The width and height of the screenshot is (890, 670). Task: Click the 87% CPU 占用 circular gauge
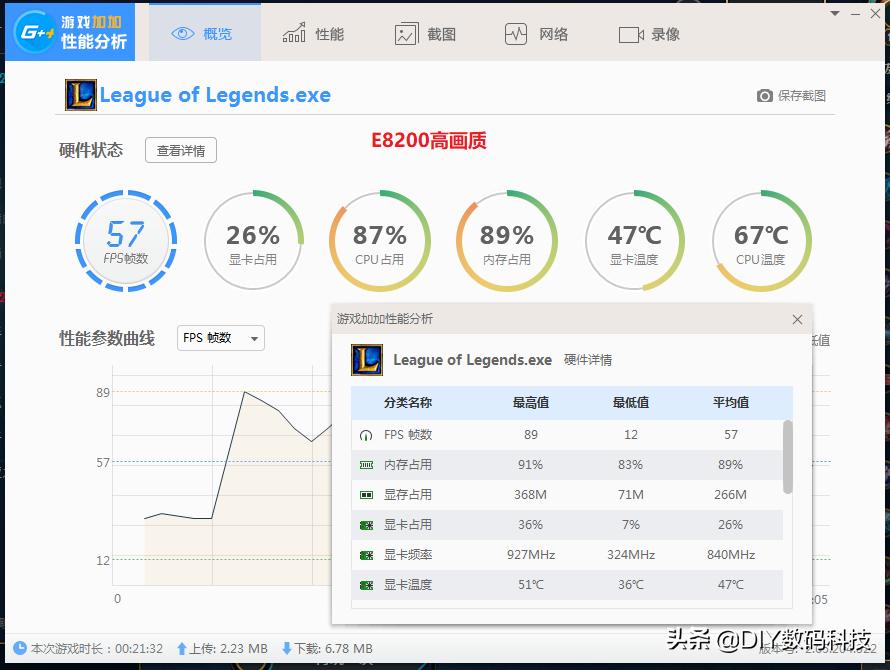[x=380, y=240]
